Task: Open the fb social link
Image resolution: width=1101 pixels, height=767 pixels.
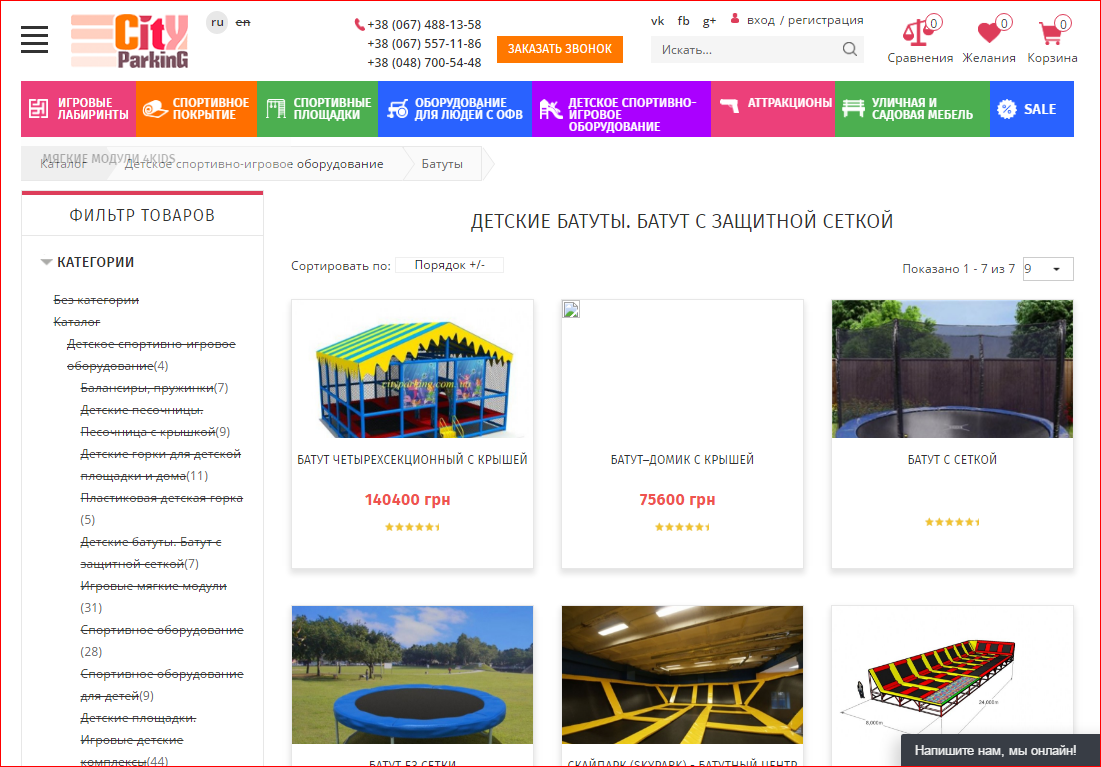Action: [x=683, y=21]
